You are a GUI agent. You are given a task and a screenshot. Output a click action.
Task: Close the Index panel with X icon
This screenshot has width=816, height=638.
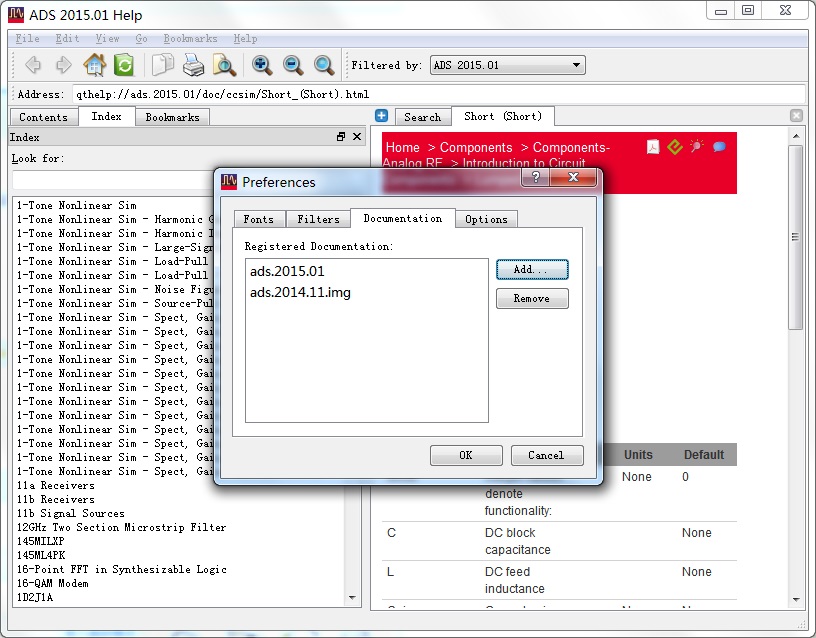pos(357,136)
